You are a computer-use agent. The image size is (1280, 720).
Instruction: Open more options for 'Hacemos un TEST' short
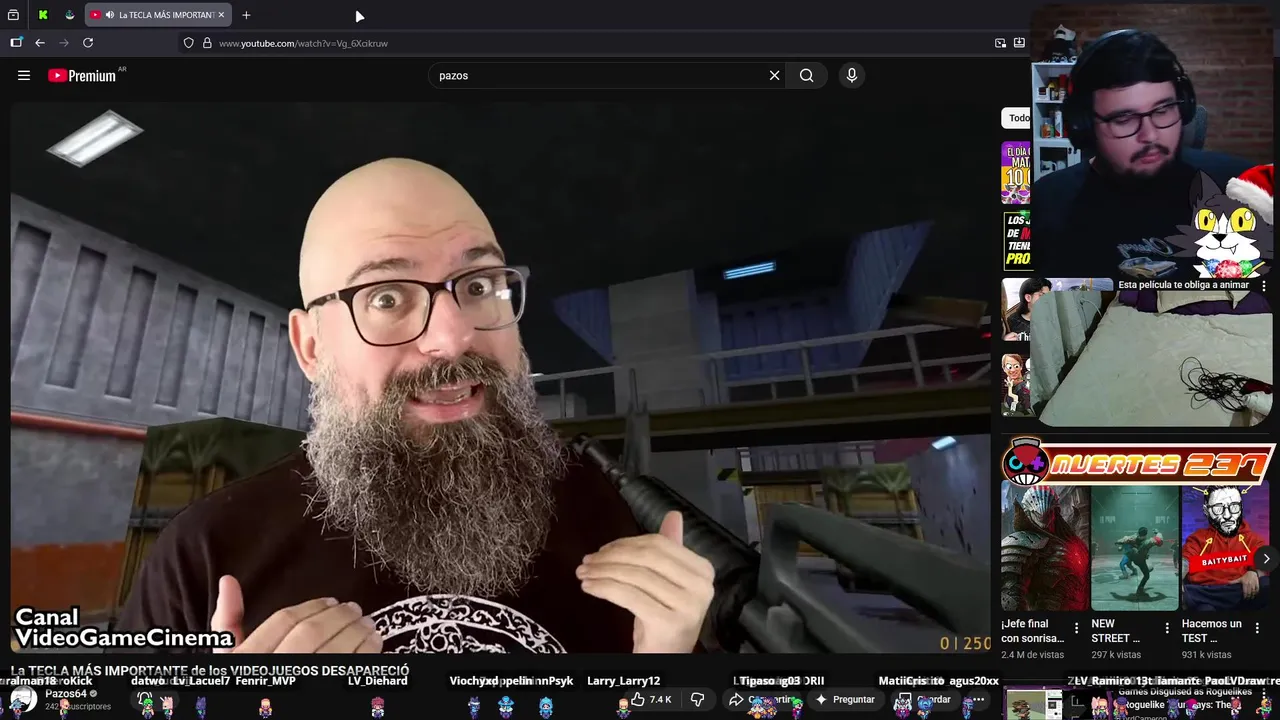[1256, 629]
